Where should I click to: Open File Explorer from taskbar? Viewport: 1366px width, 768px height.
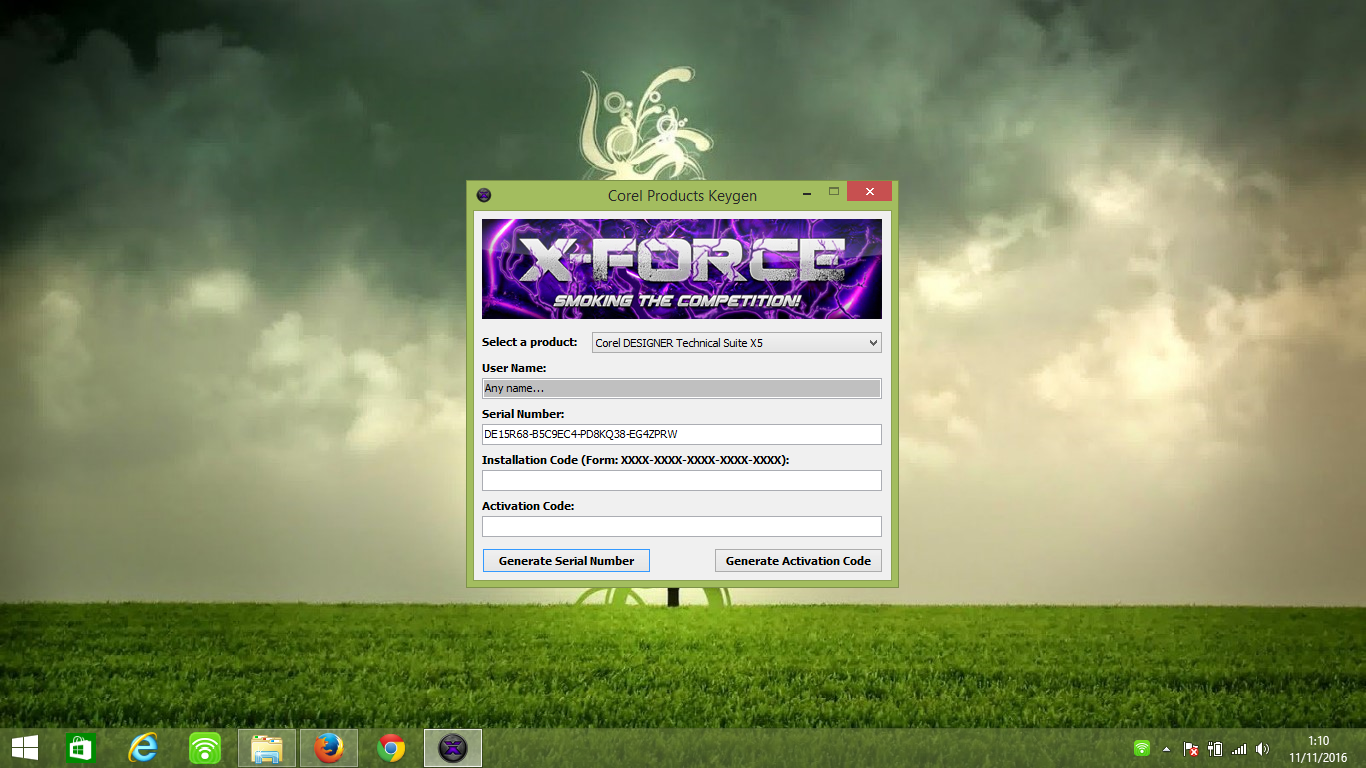click(267, 748)
